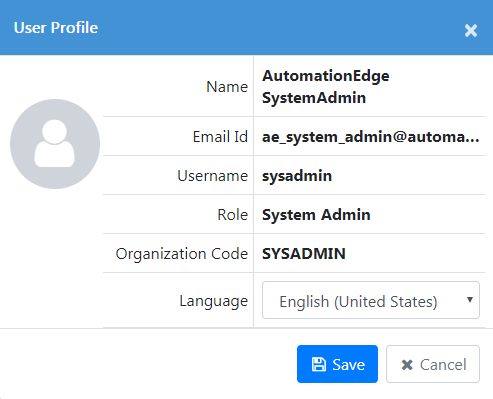This screenshot has width=493, height=399.
Task: Click the X icon on Cancel button
Action: click(x=407, y=365)
